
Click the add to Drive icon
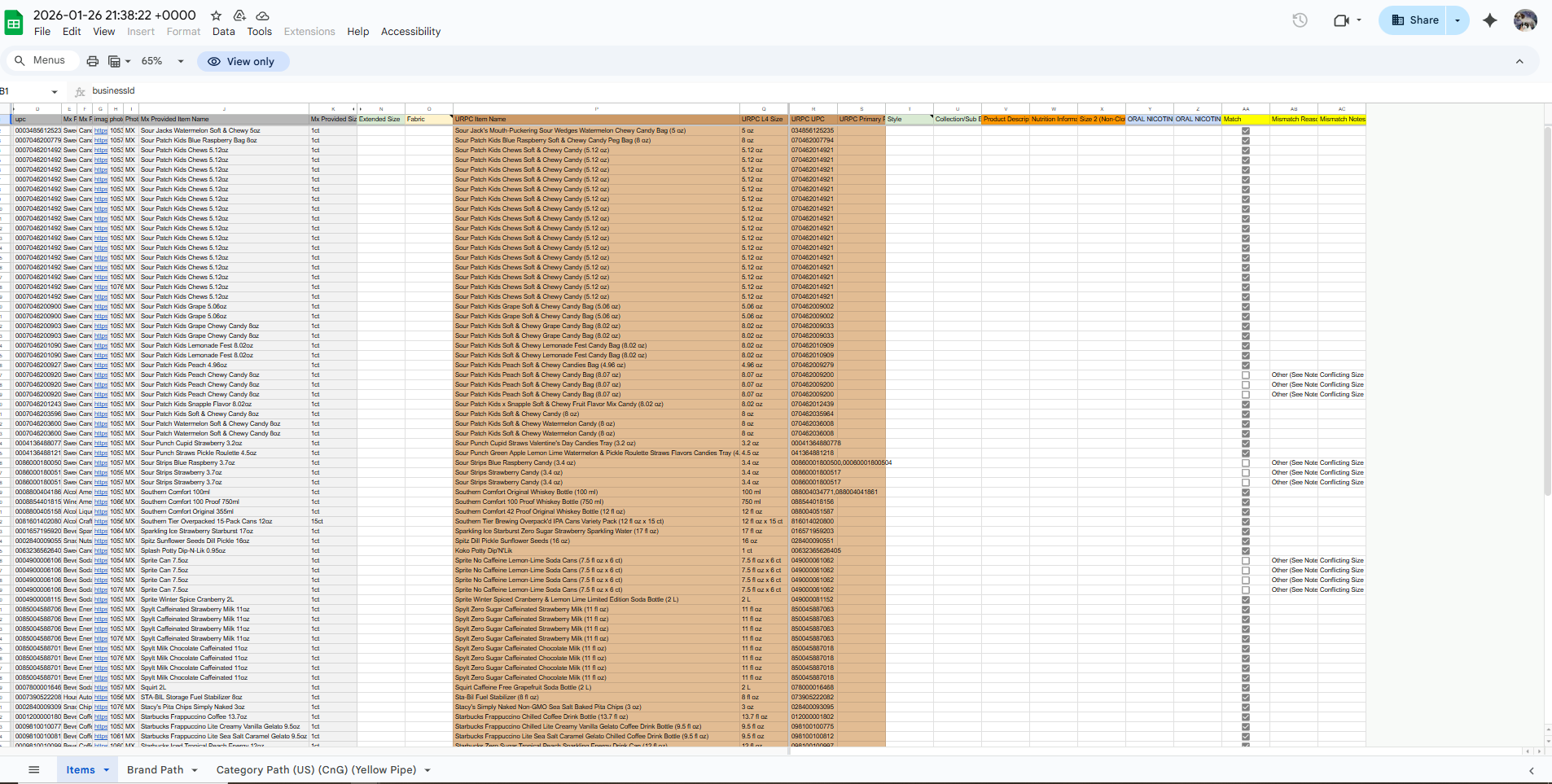point(239,15)
